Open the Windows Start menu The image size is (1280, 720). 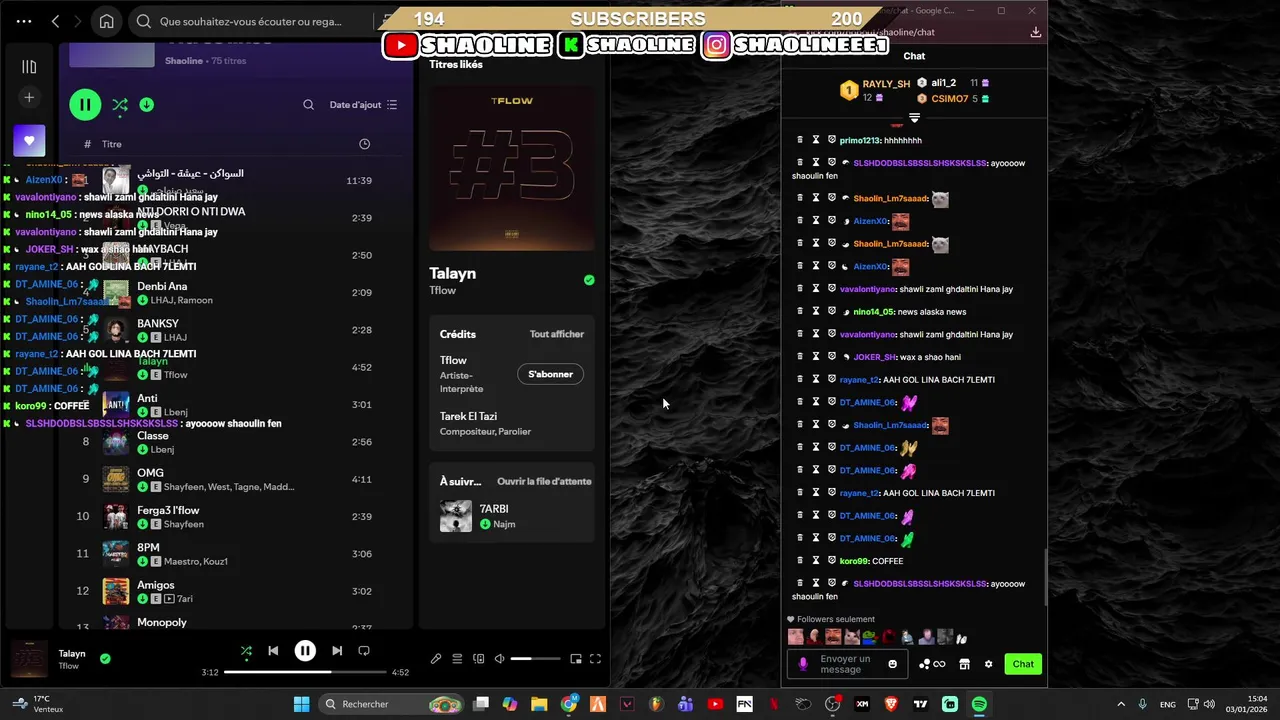301,704
